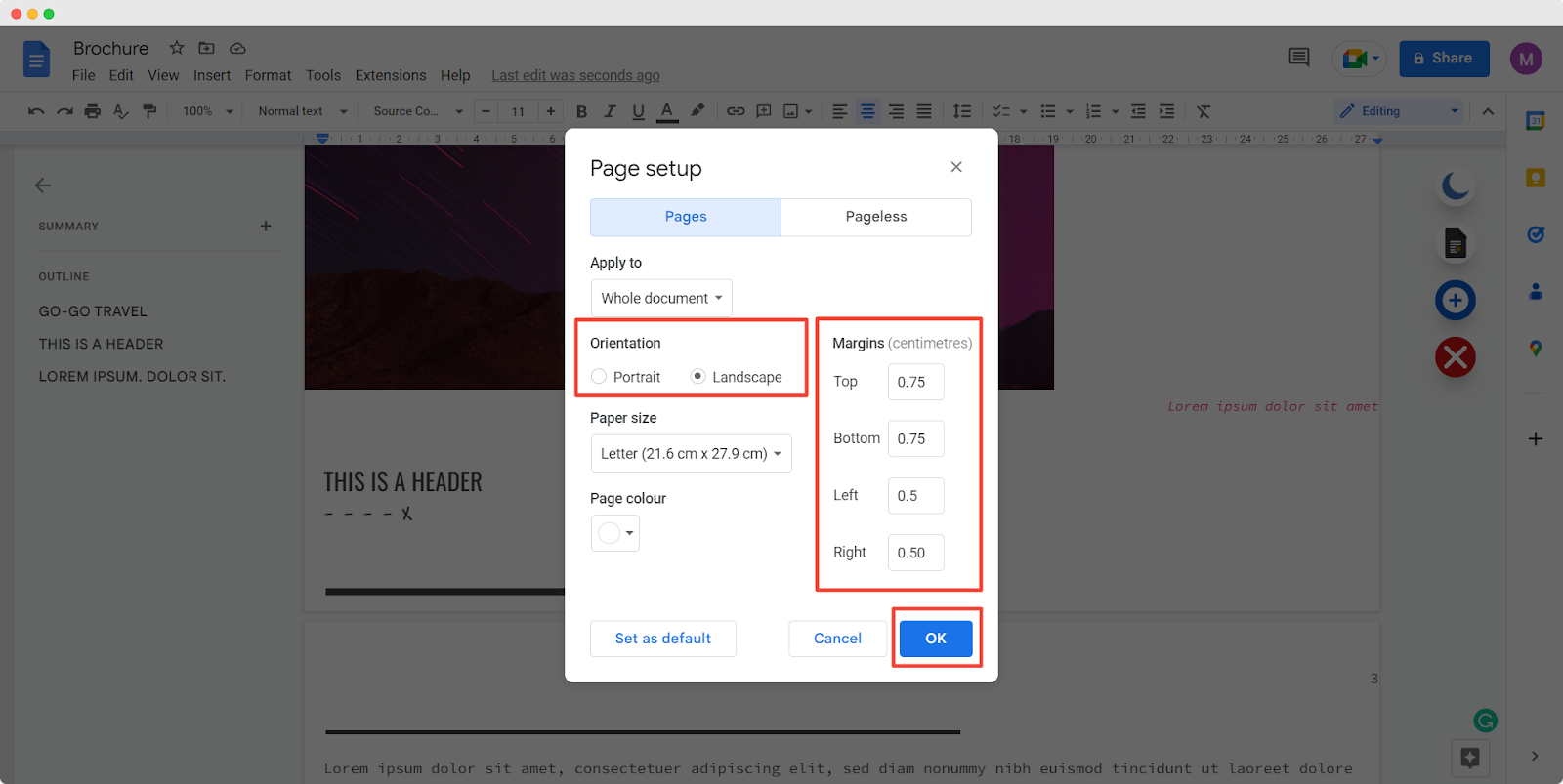Click the Left margin field
The image size is (1563, 784).
pos(916,495)
